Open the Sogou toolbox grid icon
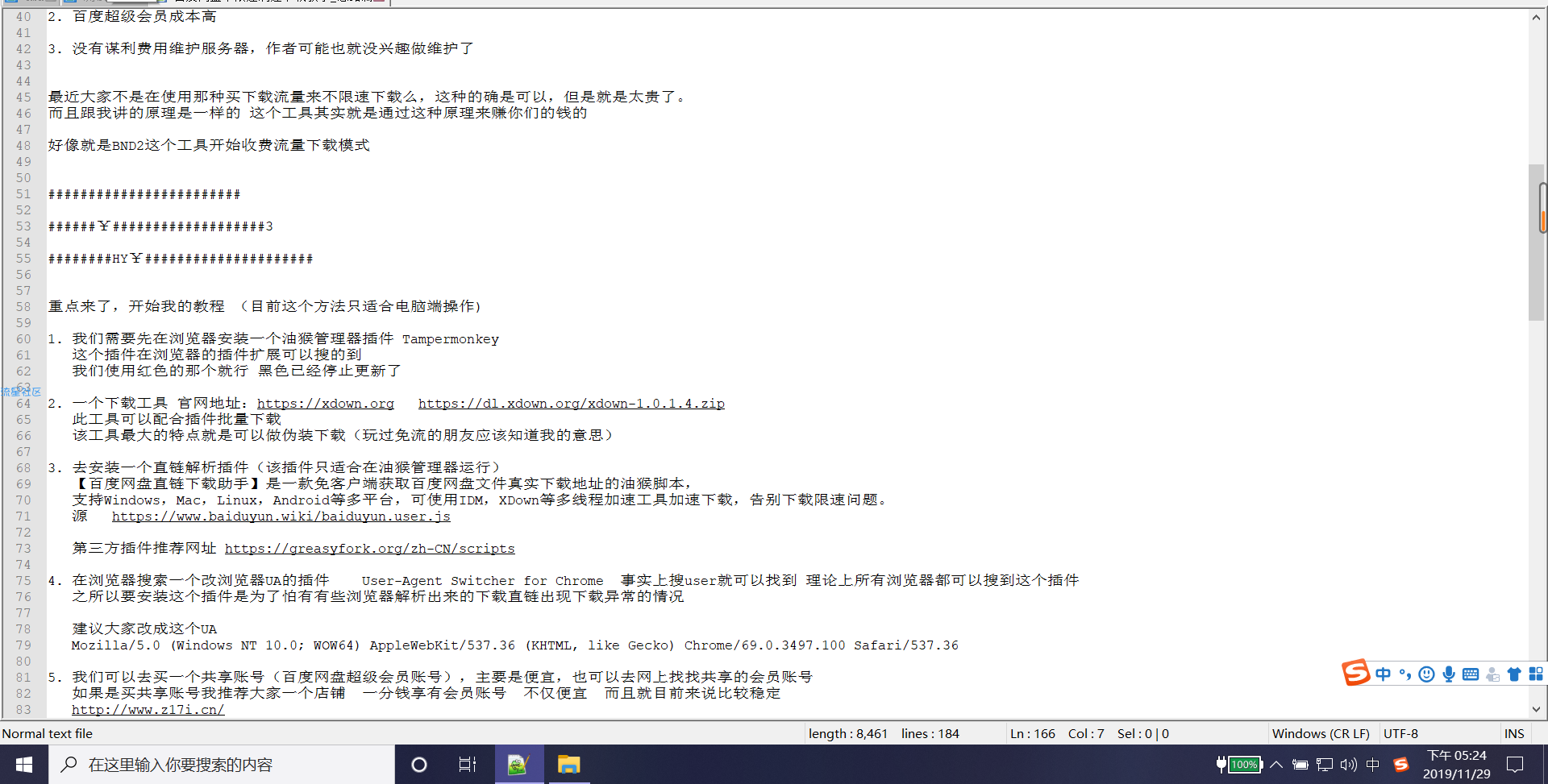The image size is (1548, 784). (1536, 674)
